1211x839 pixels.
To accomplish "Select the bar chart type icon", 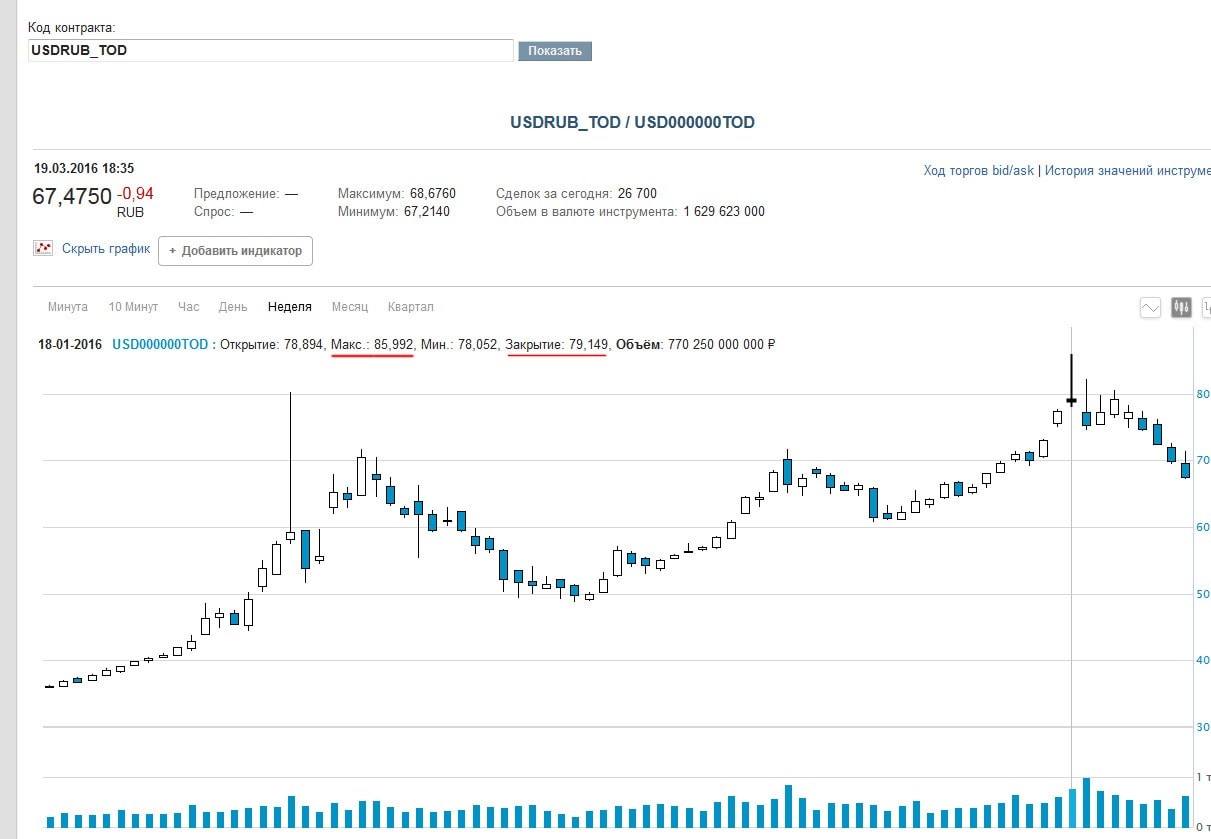I will point(1206,308).
